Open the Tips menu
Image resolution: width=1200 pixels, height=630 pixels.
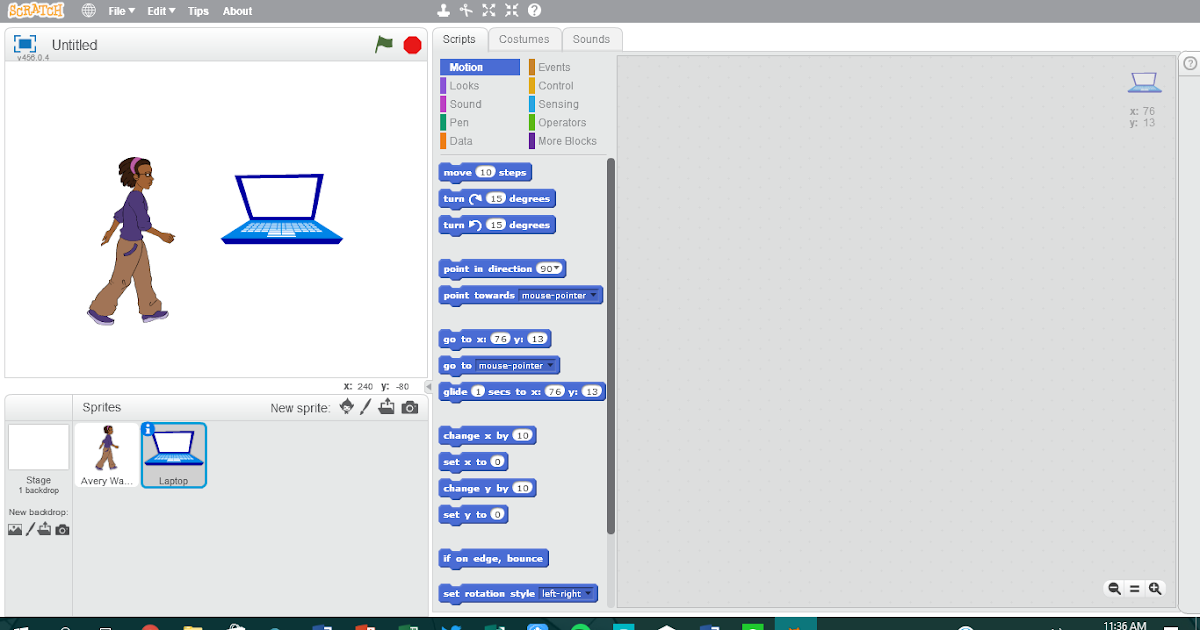click(198, 11)
